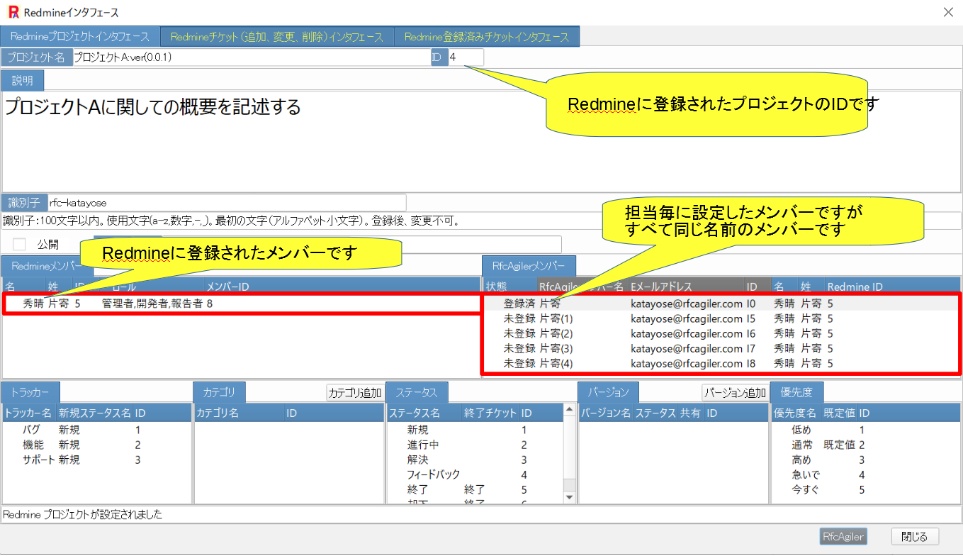Select the 解決 status row

[475, 460]
